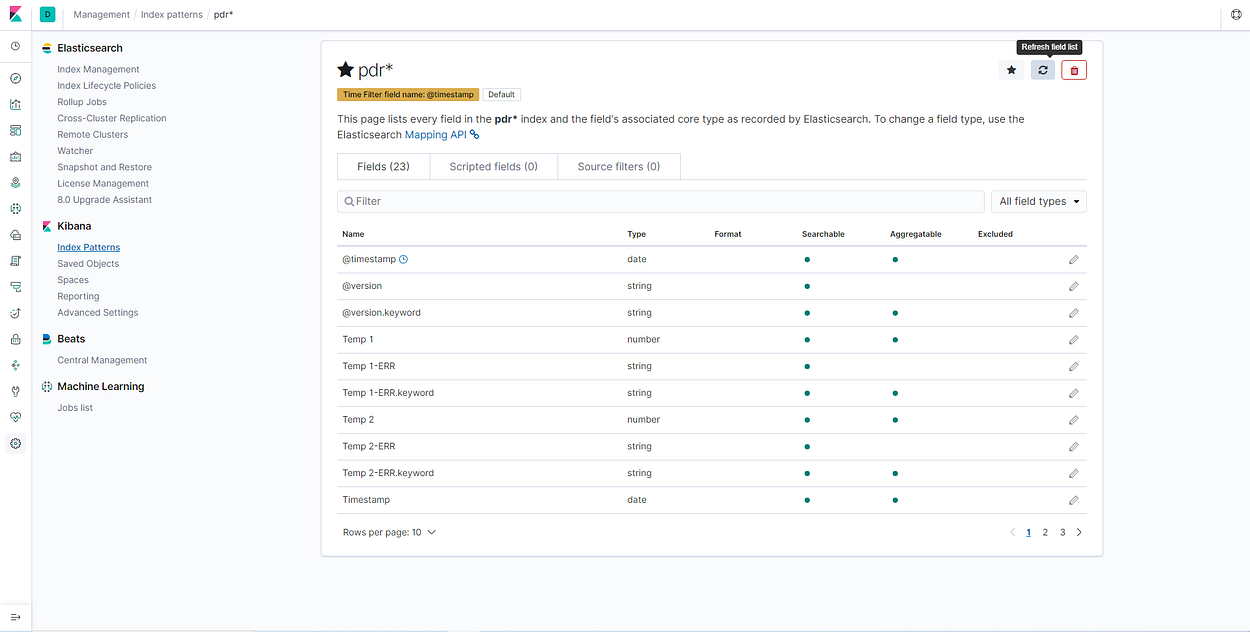Edit the Temp 1 field

pos(1073,339)
